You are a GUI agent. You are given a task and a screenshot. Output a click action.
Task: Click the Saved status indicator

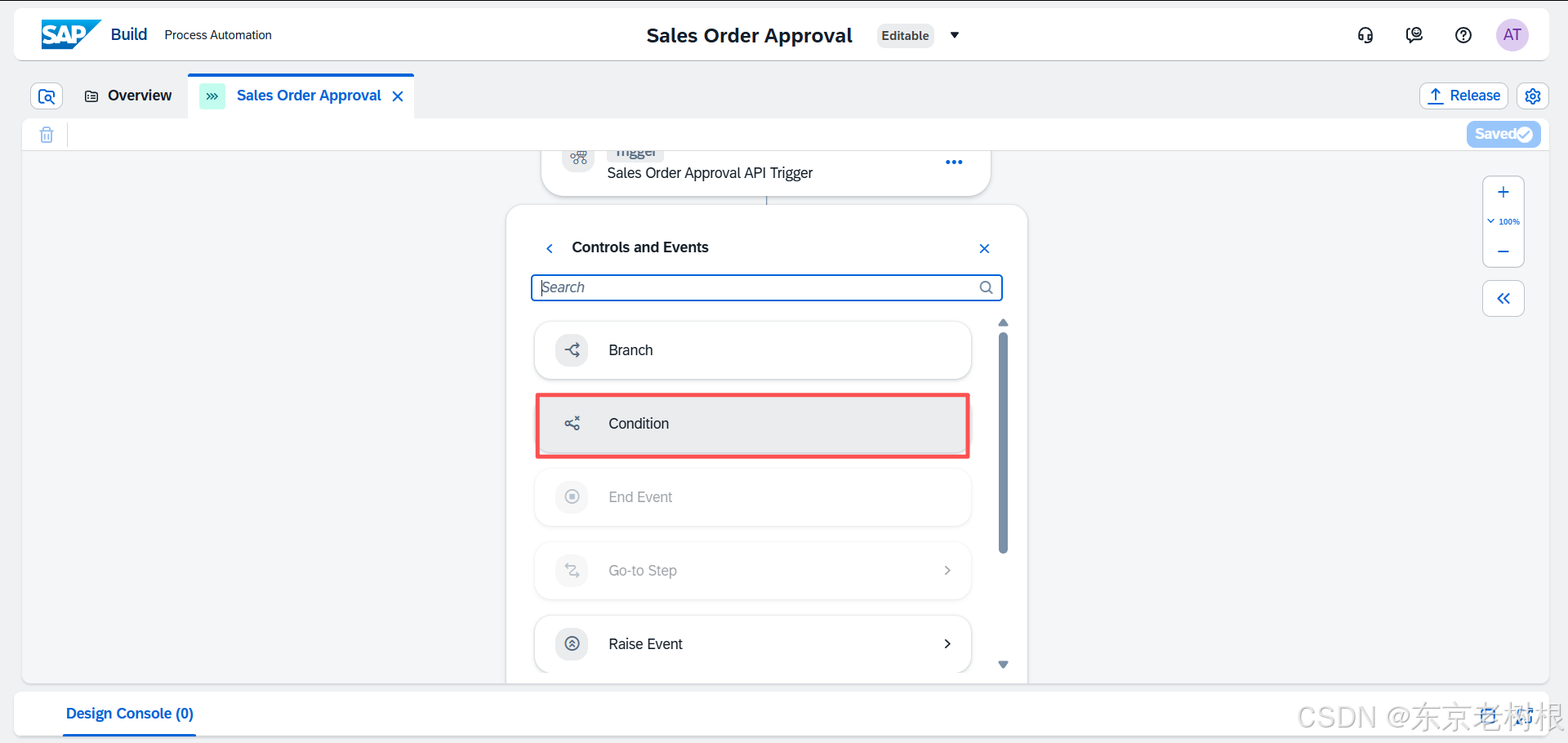(x=1503, y=134)
